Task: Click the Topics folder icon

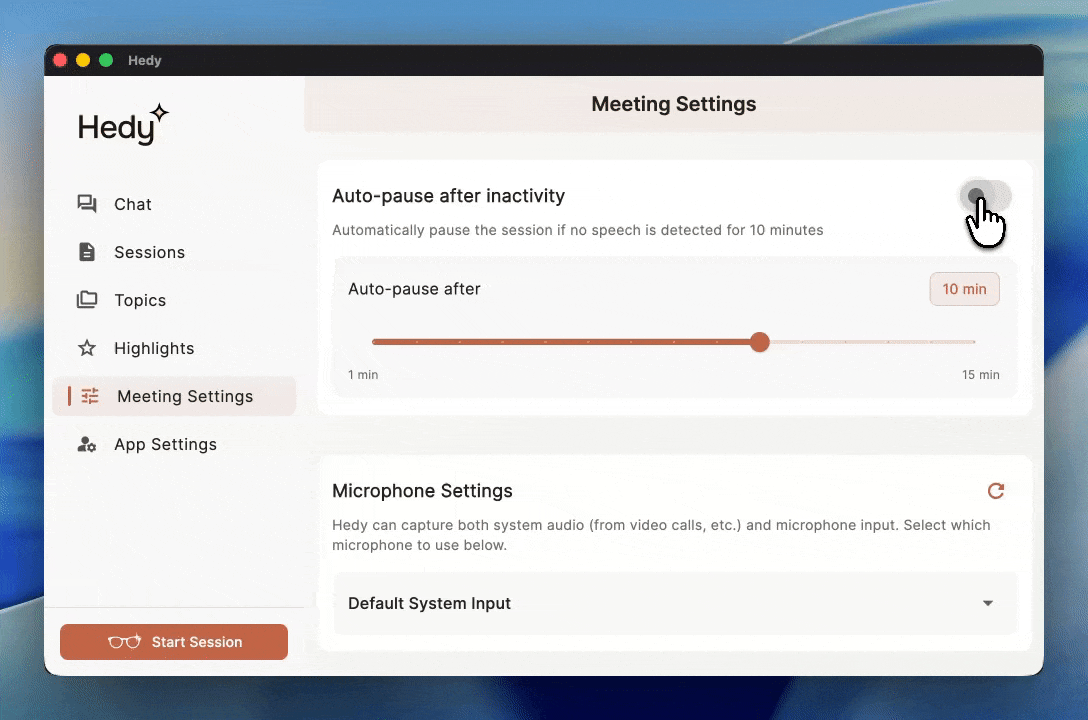Action: click(87, 300)
